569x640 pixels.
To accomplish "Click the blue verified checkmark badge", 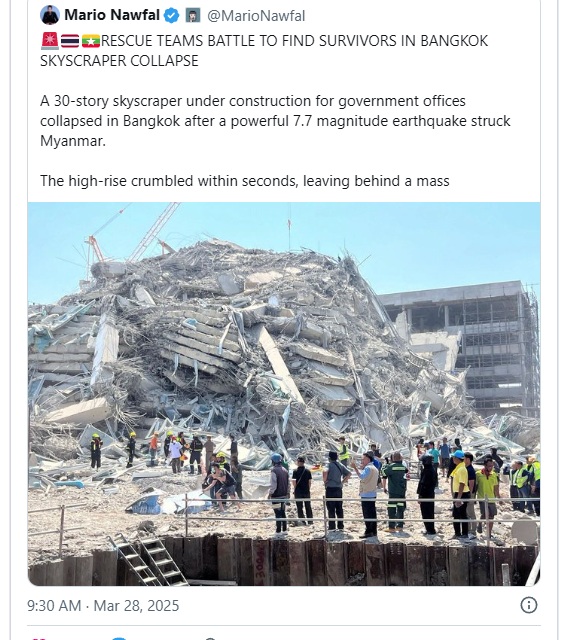I will (171, 16).
